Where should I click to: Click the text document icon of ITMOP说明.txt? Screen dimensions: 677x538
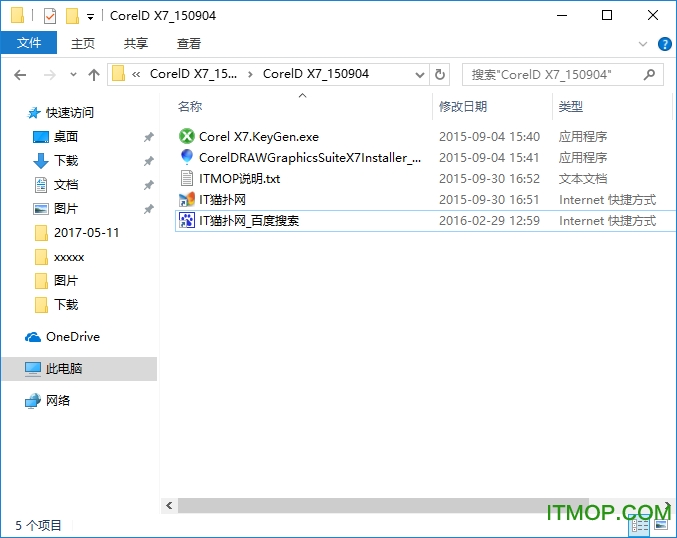187,178
